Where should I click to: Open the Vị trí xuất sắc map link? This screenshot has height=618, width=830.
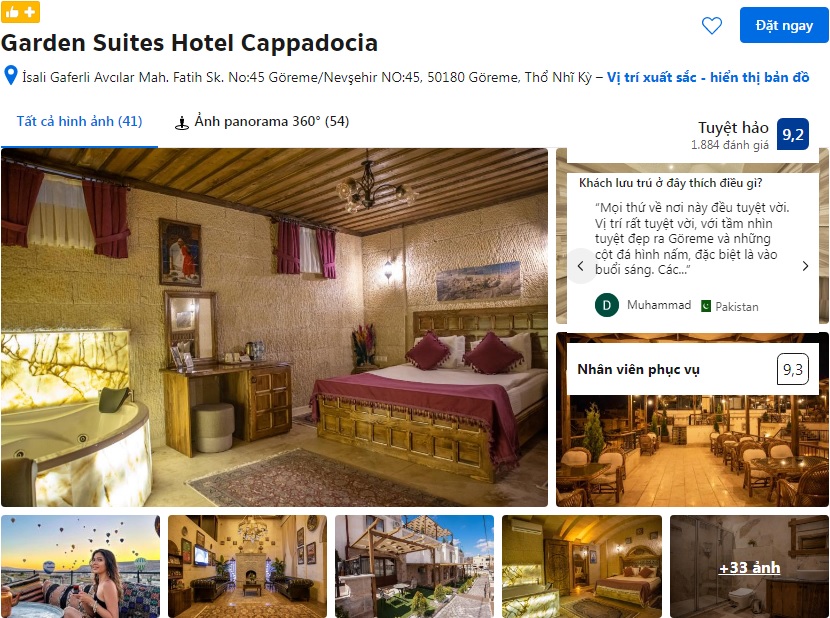point(708,77)
